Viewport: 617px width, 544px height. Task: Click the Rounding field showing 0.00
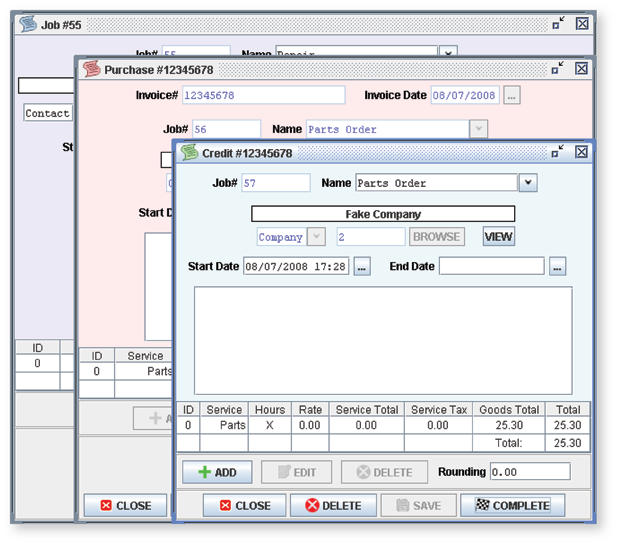[530, 472]
